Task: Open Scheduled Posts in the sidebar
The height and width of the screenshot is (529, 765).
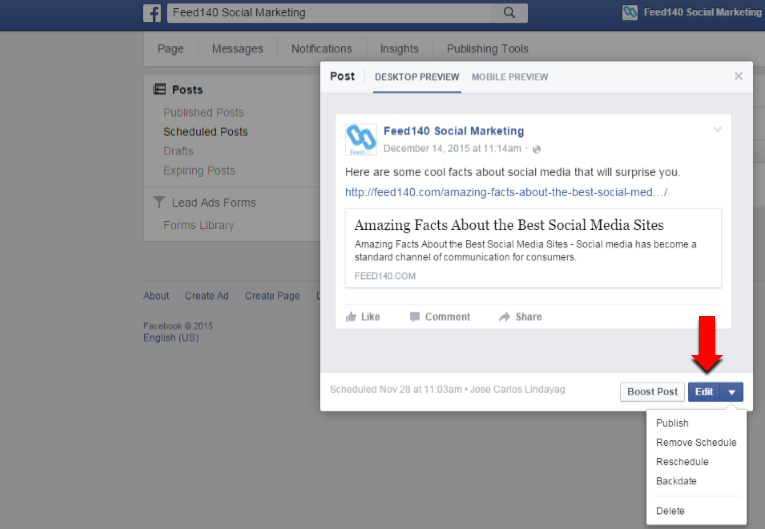Action: pyautogui.click(x=205, y=132)
